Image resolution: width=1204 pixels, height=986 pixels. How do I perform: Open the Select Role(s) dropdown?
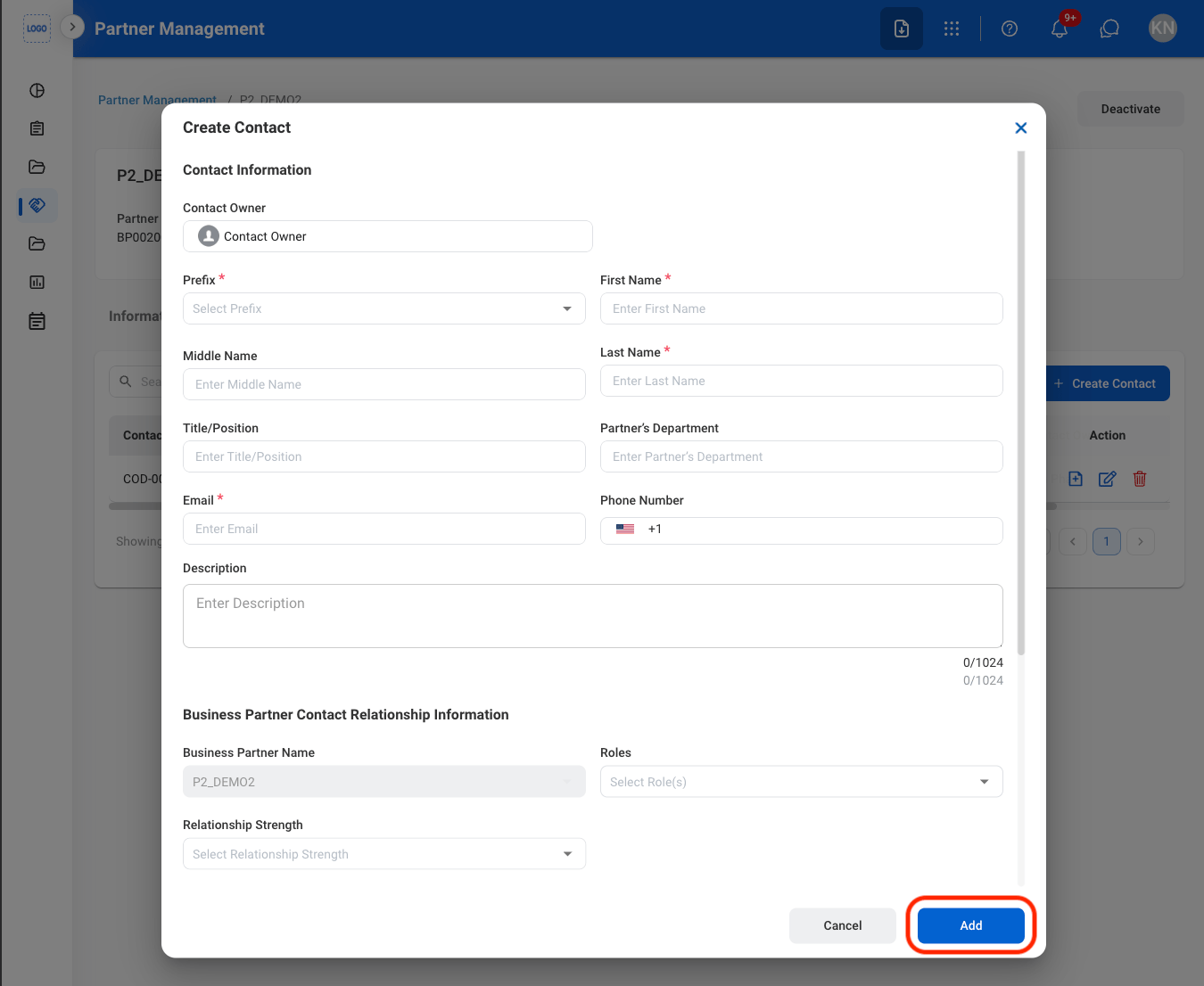(802, 782)
